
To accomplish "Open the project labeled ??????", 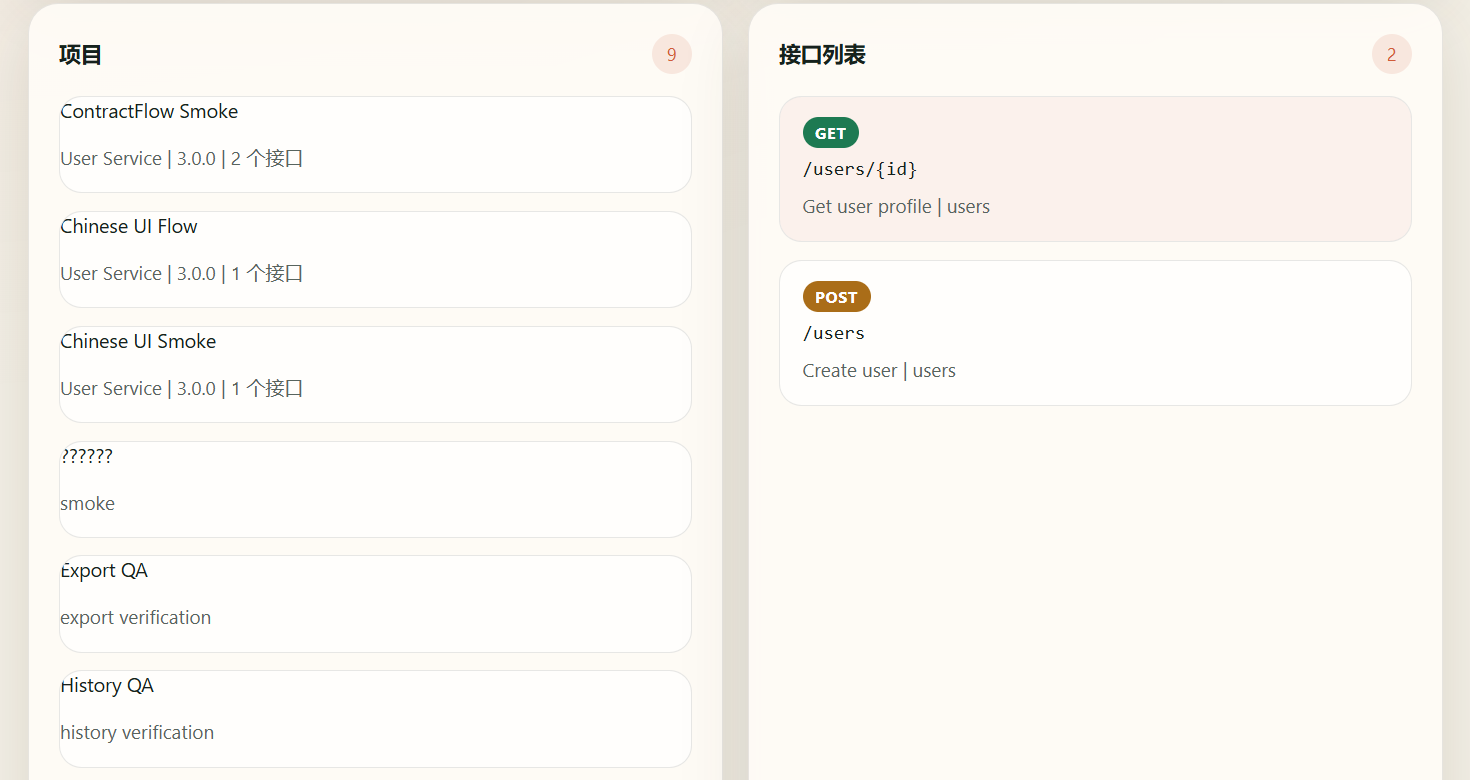I will tap(374, 488).
